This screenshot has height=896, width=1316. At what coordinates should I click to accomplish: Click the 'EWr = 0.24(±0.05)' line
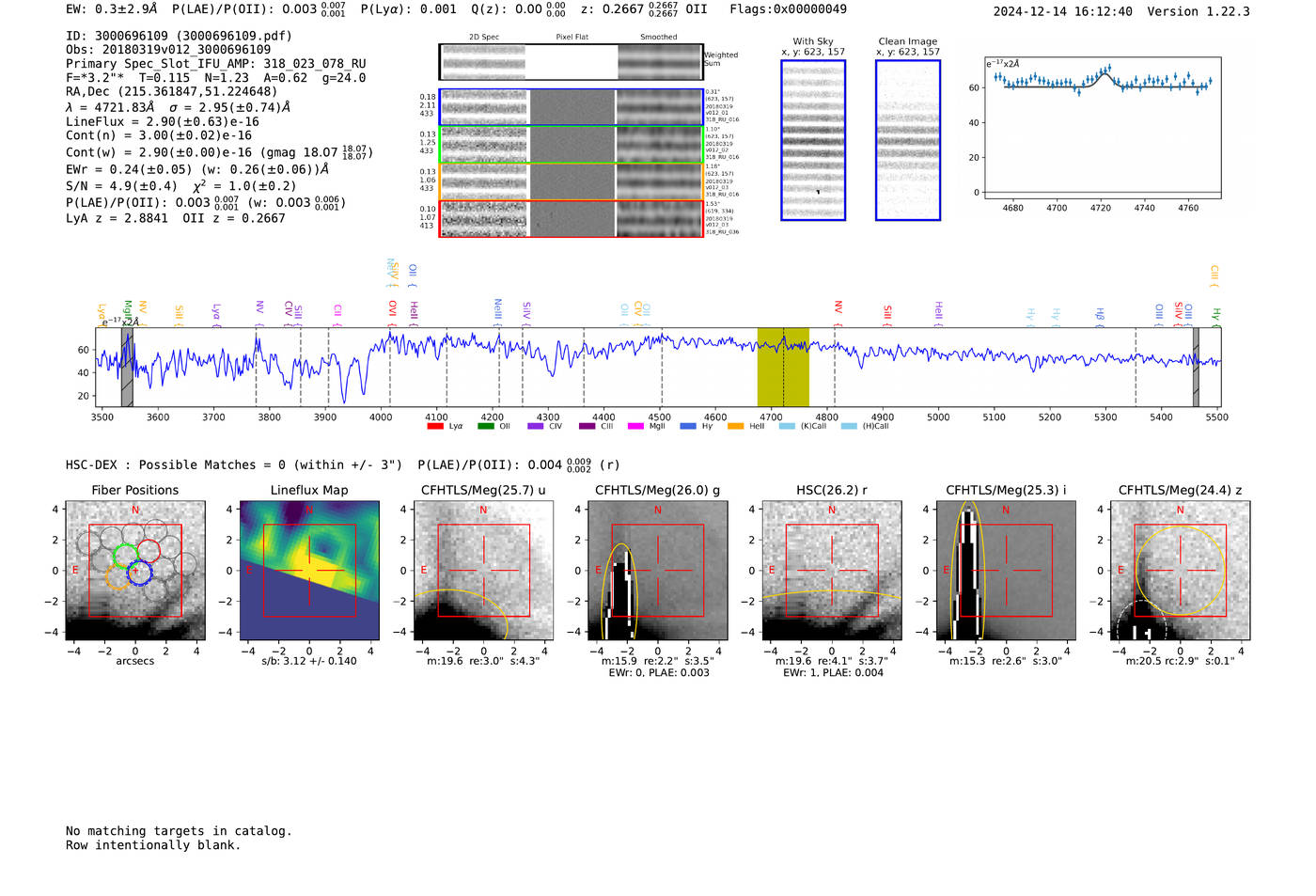click(x=197, y=170)
